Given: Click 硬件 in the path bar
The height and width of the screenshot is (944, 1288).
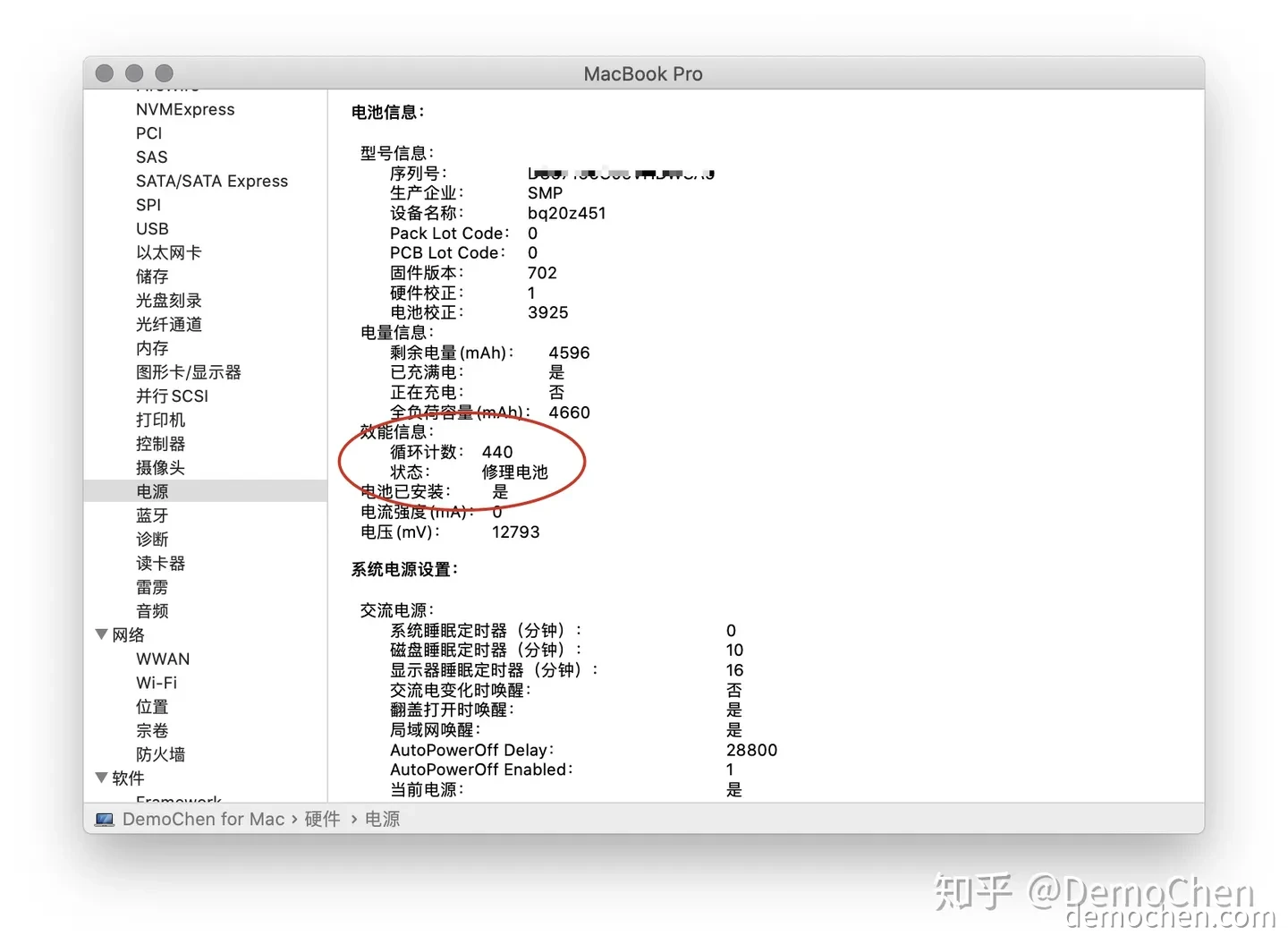Looking at the screenshot, I should tap(322, 820).
